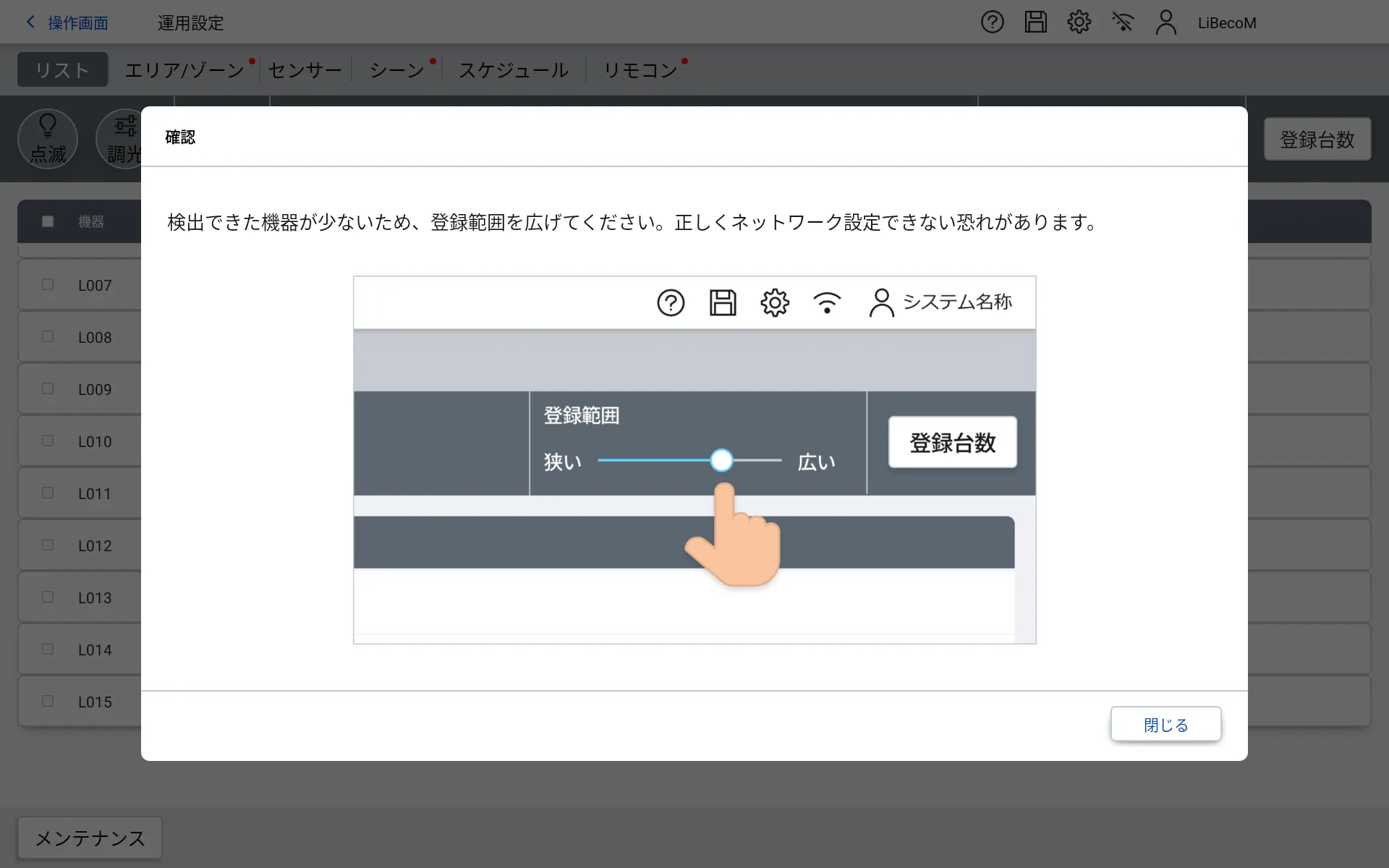Viewport: 1389px width, 868px height.
Task: Click the 登録範囲 slider handle in illustration
Action: click(x=721, y=461)
